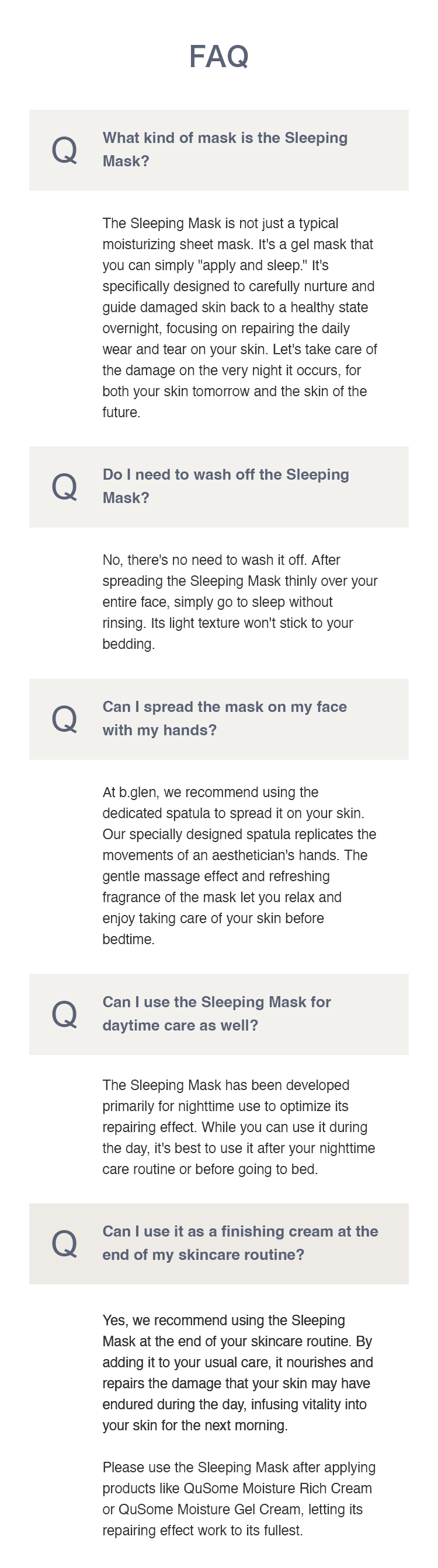Click the Q icon beside 'Do I need to wash off' question
Viewport: 438px width, 1568px height.
[x=64, y=486]
